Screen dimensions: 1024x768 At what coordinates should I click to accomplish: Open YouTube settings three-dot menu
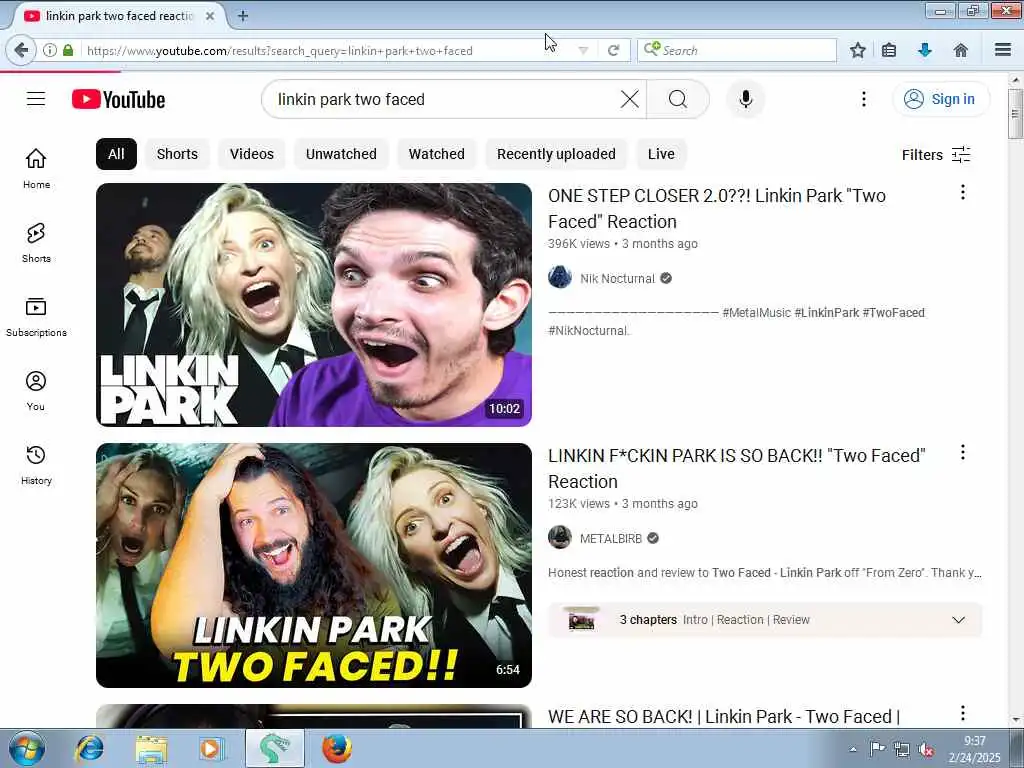point(864,99)
